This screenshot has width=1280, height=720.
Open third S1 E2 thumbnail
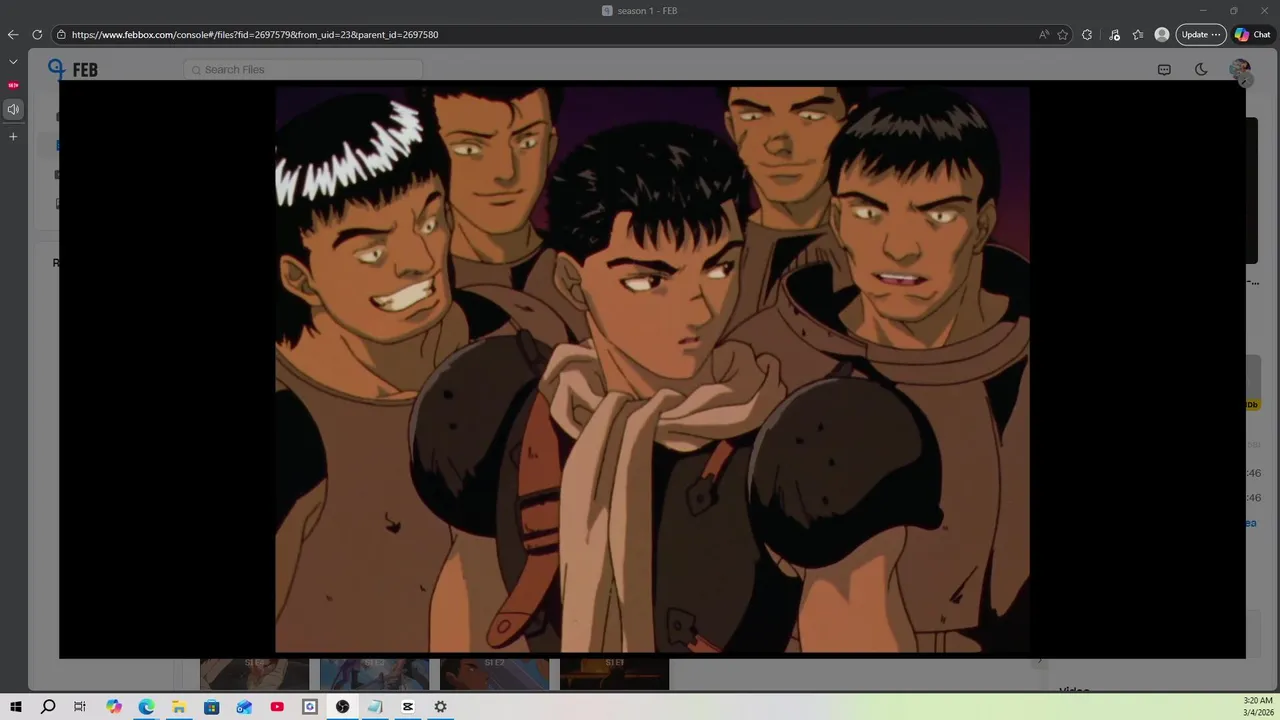(494, 674)
